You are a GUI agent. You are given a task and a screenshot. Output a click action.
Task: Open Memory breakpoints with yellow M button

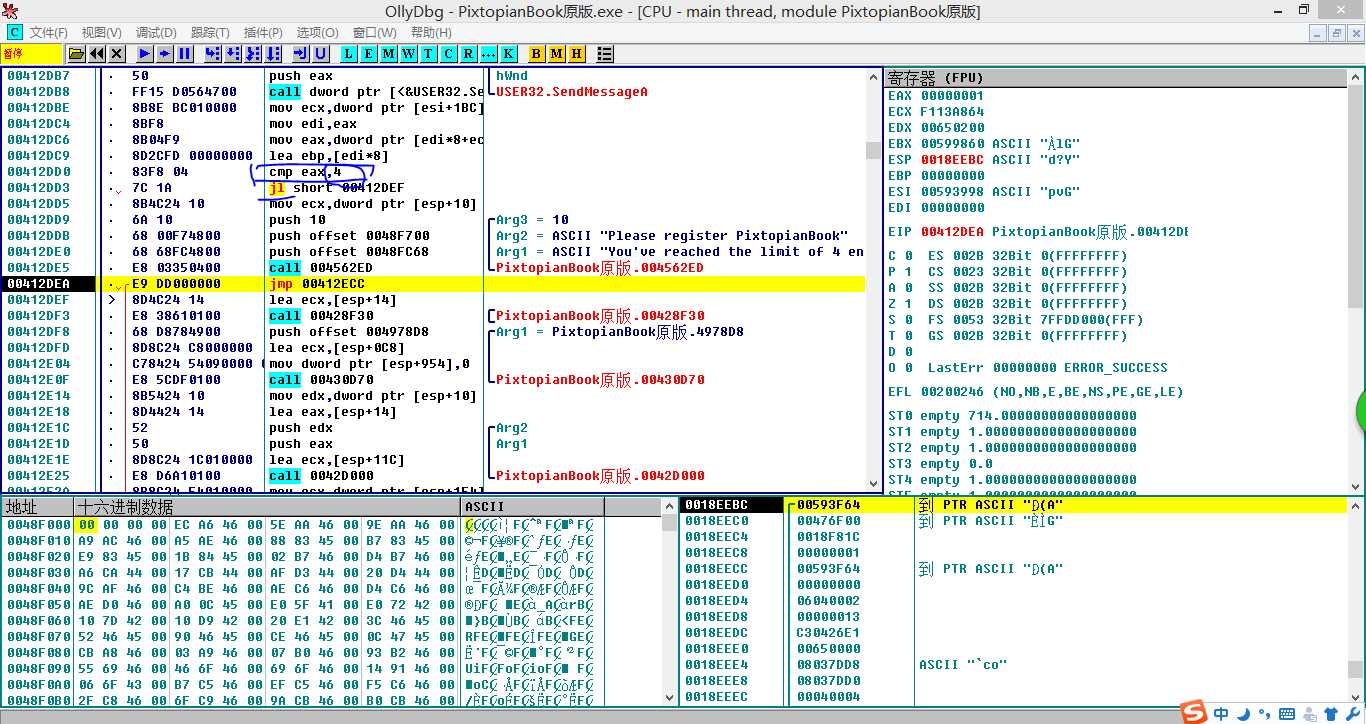pyautogui.click(x=557, y=54)
